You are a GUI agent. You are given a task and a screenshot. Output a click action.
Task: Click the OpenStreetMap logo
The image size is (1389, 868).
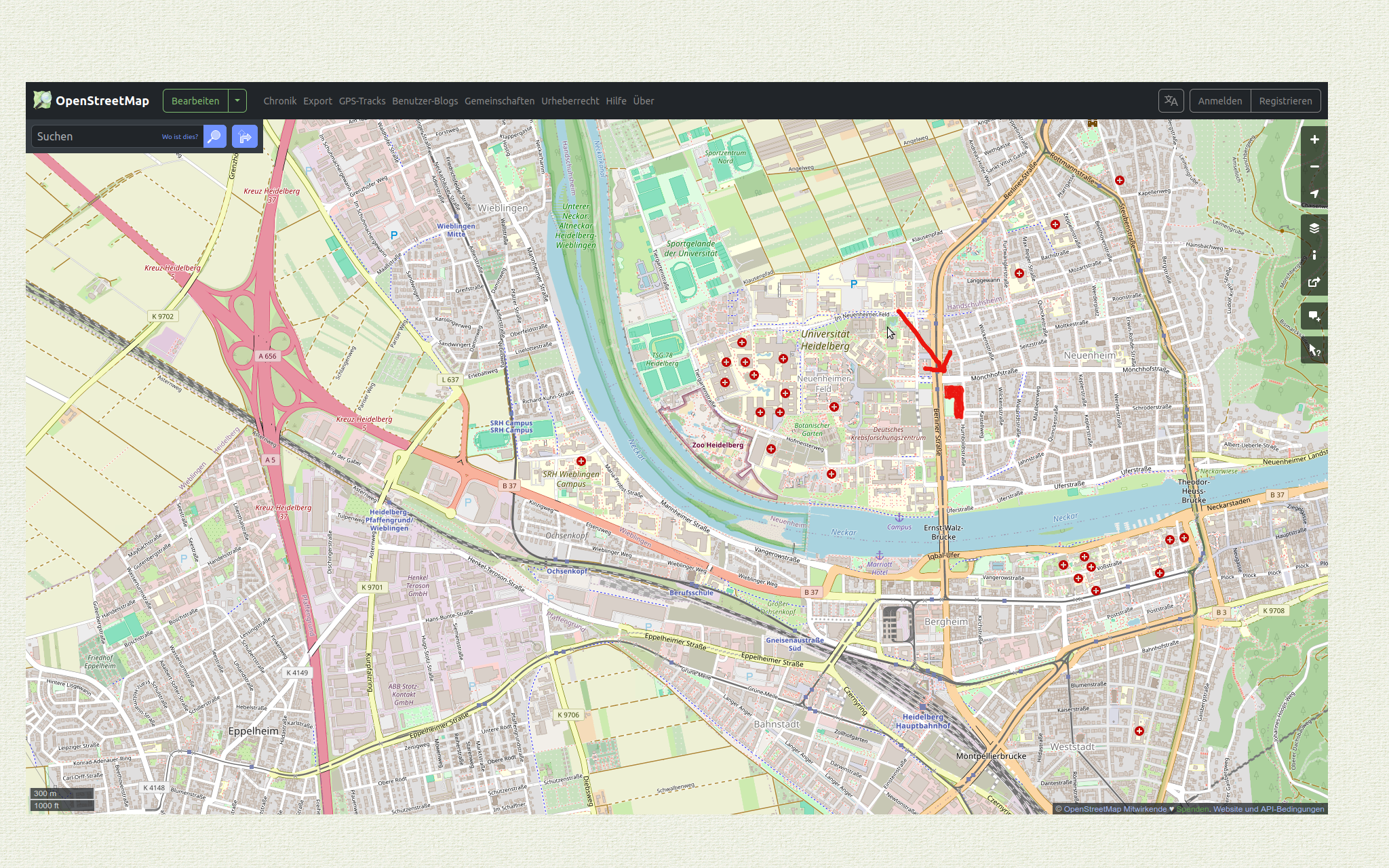[91, 101]
